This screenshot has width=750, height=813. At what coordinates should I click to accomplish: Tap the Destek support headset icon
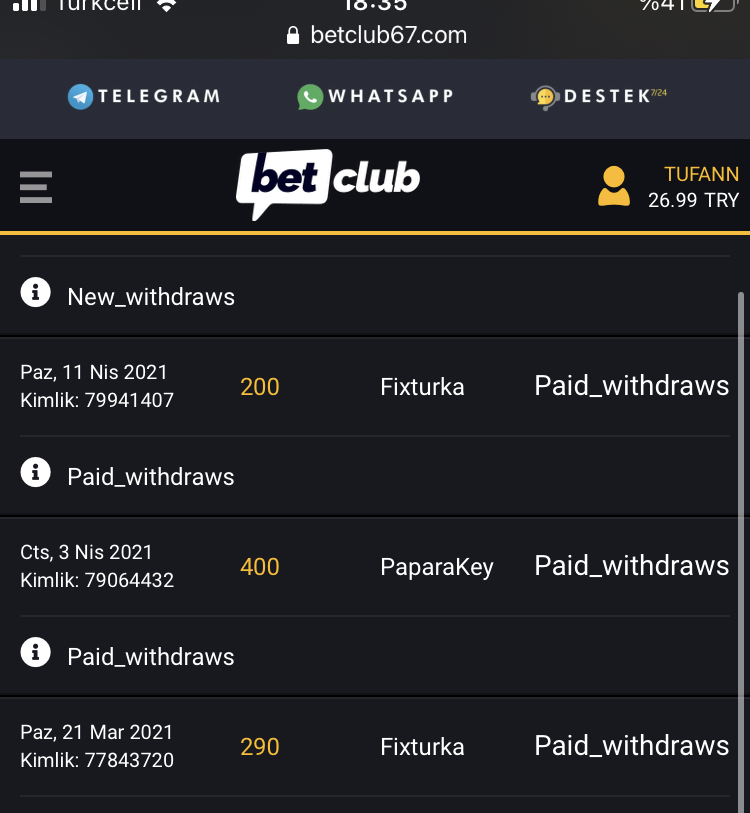(x=544, y=97)
